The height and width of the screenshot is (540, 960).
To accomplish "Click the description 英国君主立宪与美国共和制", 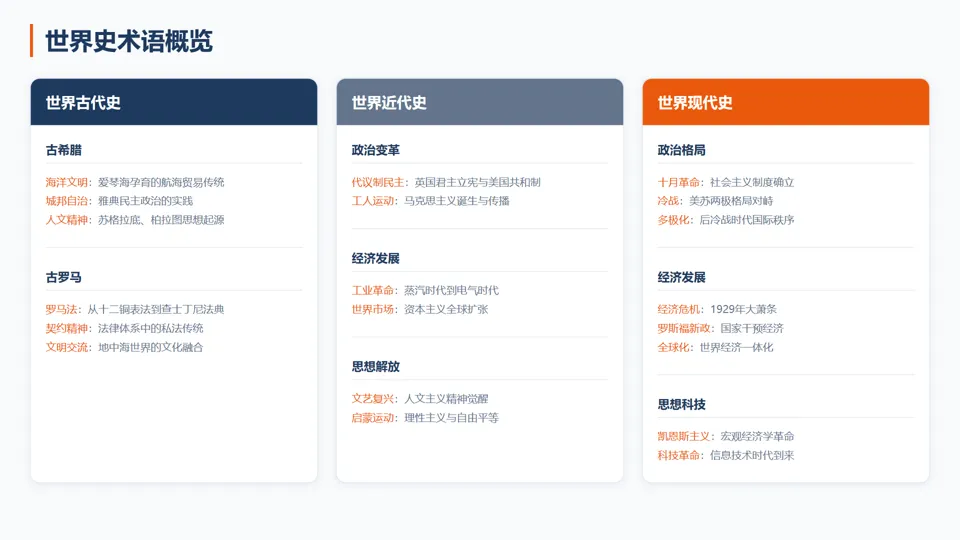I will pos(478,182).
